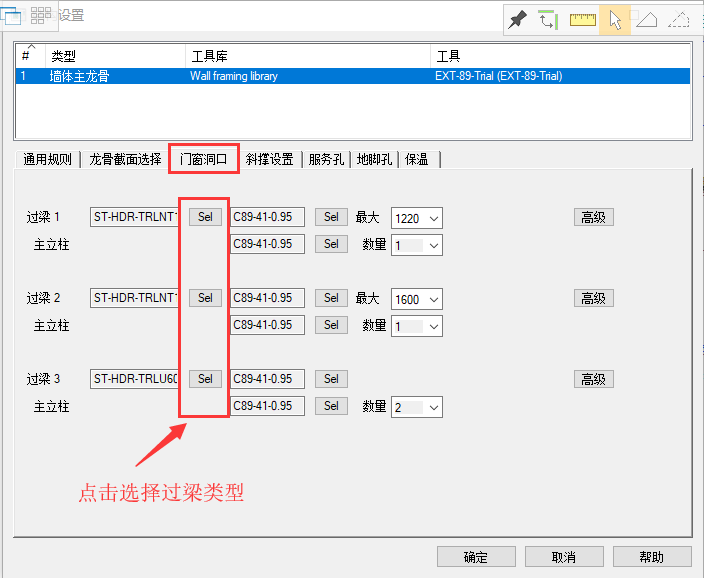Click Sel for 过梁 3 section C89-41-0.95
The image size is (704, 578).
pos(331,379)
